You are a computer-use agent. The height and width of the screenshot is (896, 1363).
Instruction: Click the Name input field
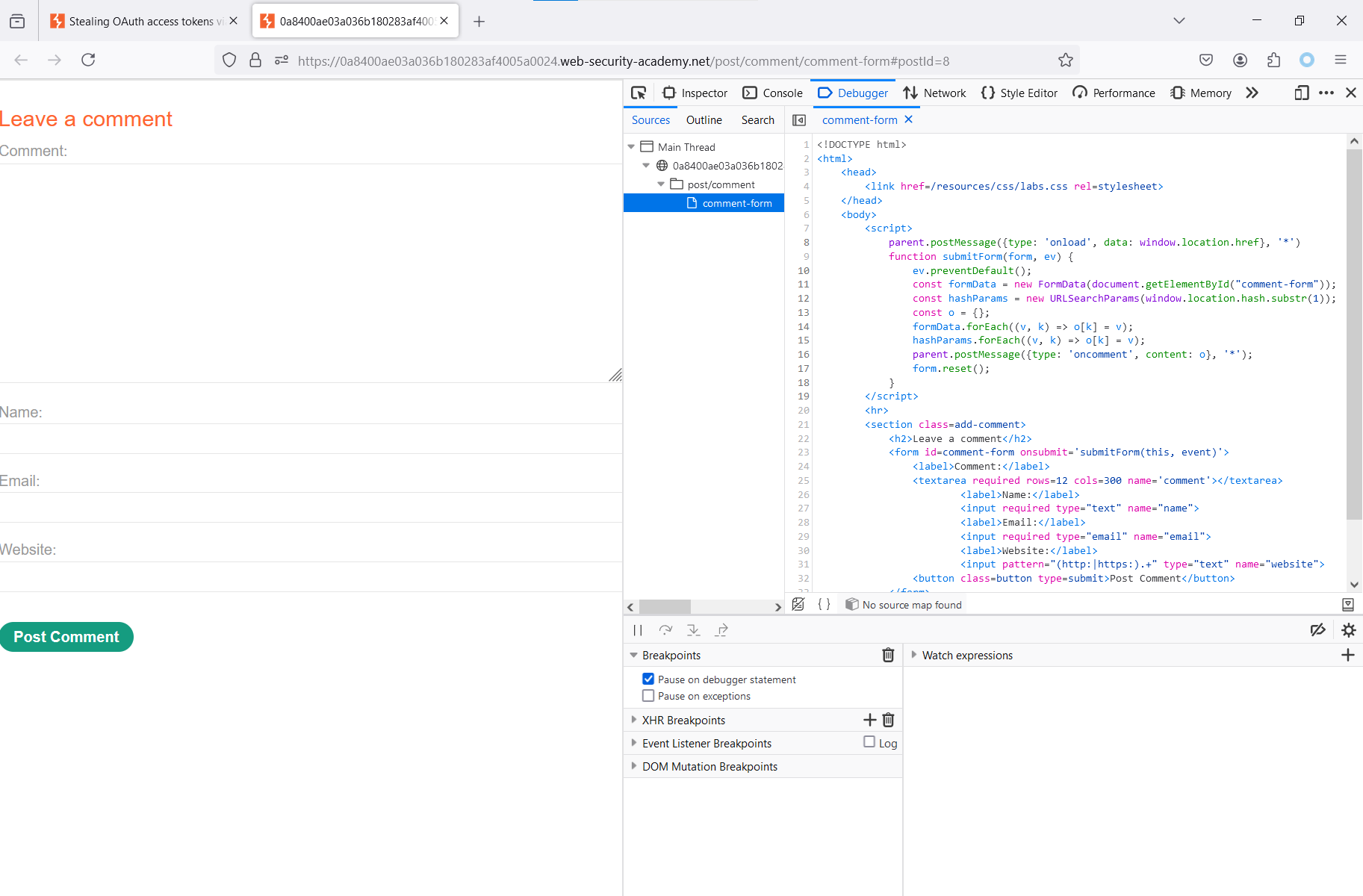(x=311, y=439)
